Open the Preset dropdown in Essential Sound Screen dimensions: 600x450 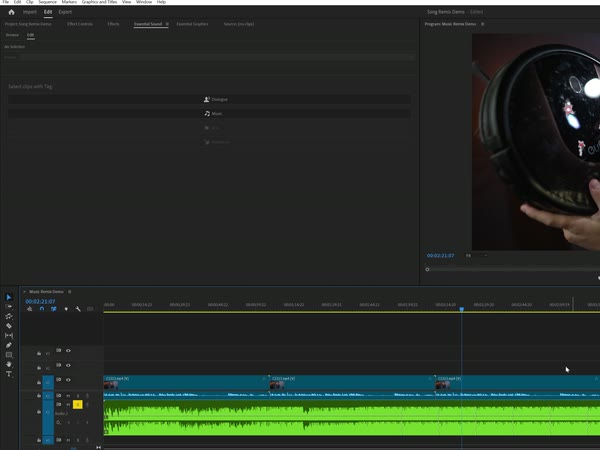[216, 57]
